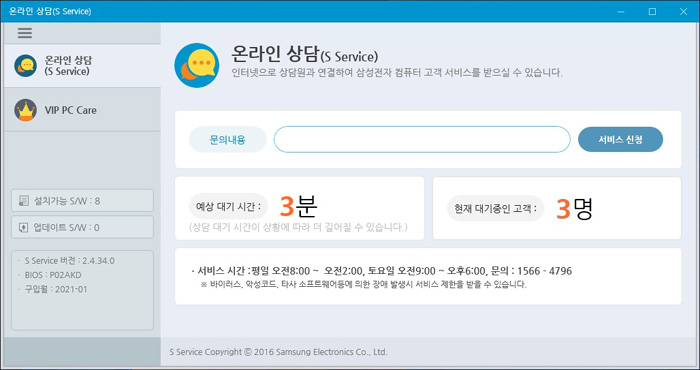Click the 업데이트 S/W download icon
Screen dimensions: 700x370
pyautogui.click(x=24, y=228)
